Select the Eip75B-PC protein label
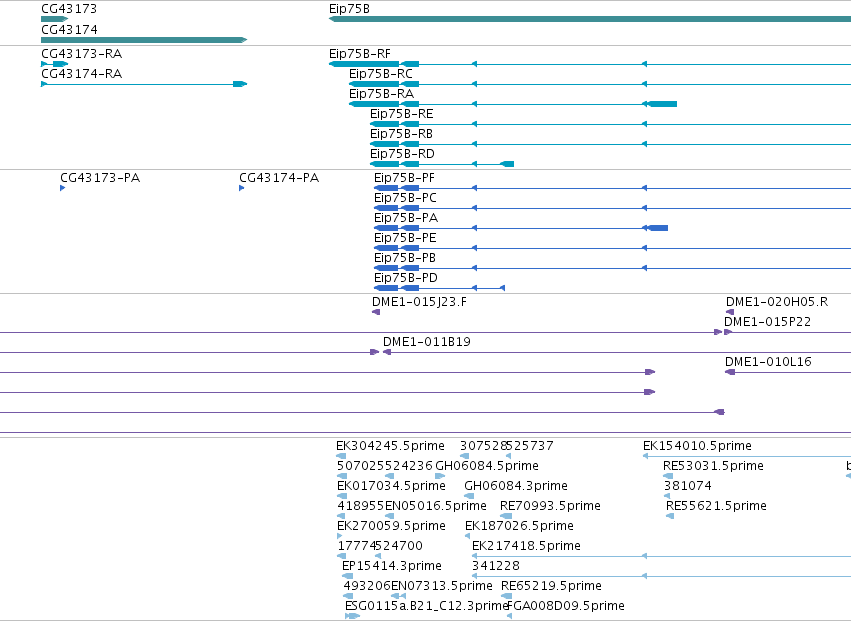851x621 pixels. pyautogui.click(x=405, y=198)
